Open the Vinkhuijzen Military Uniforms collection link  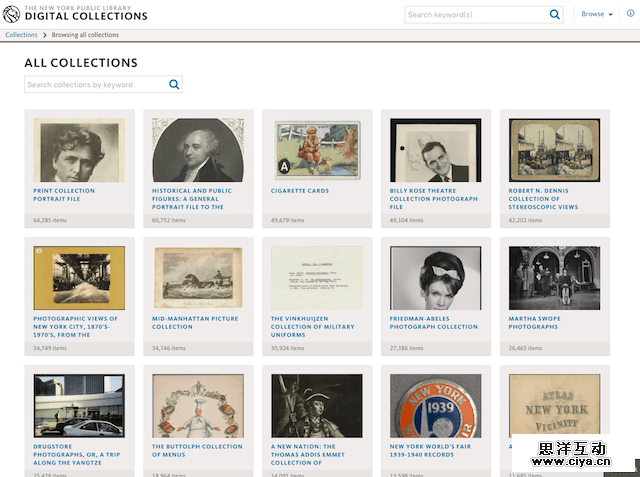(x=313, y=326)
